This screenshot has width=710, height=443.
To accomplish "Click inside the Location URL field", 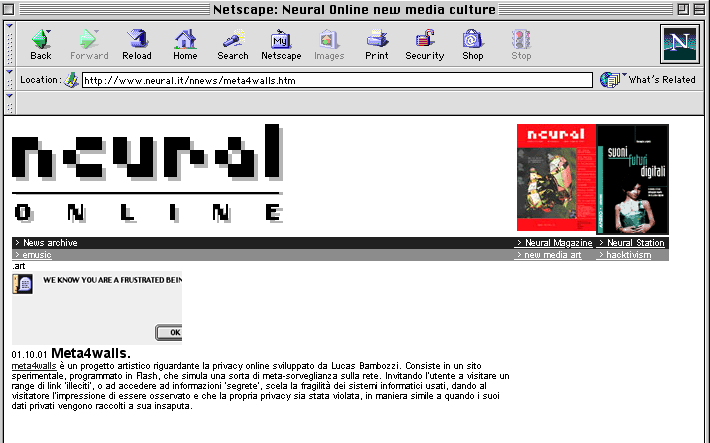I will click(x=337, y=80).
